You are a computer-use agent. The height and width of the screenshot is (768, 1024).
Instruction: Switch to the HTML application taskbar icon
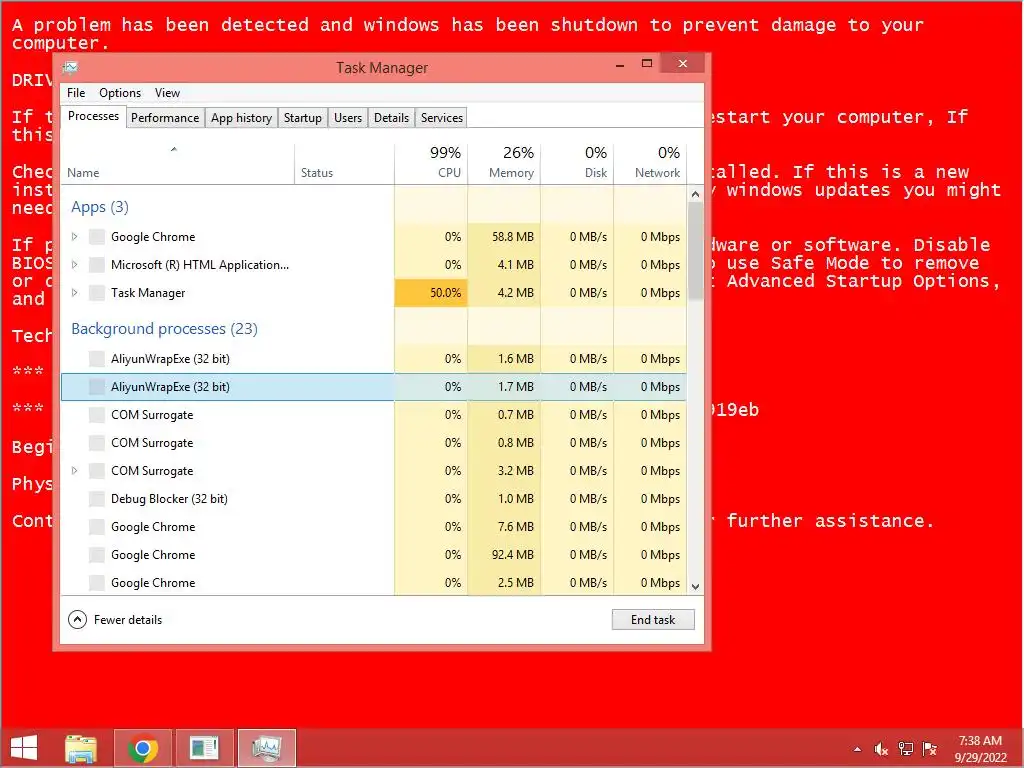(x=204, y=748)
